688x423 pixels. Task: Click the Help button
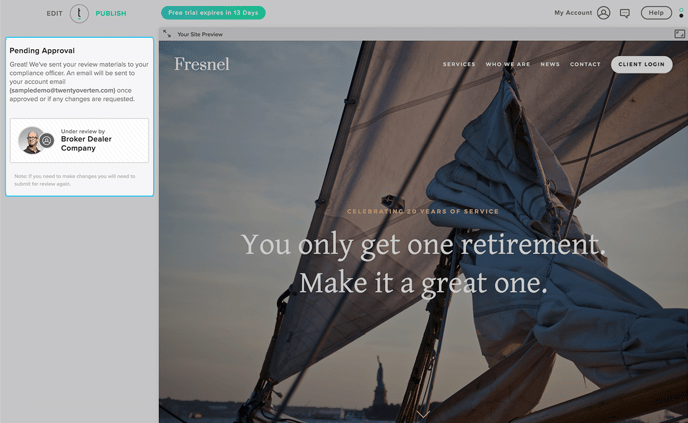656,13
